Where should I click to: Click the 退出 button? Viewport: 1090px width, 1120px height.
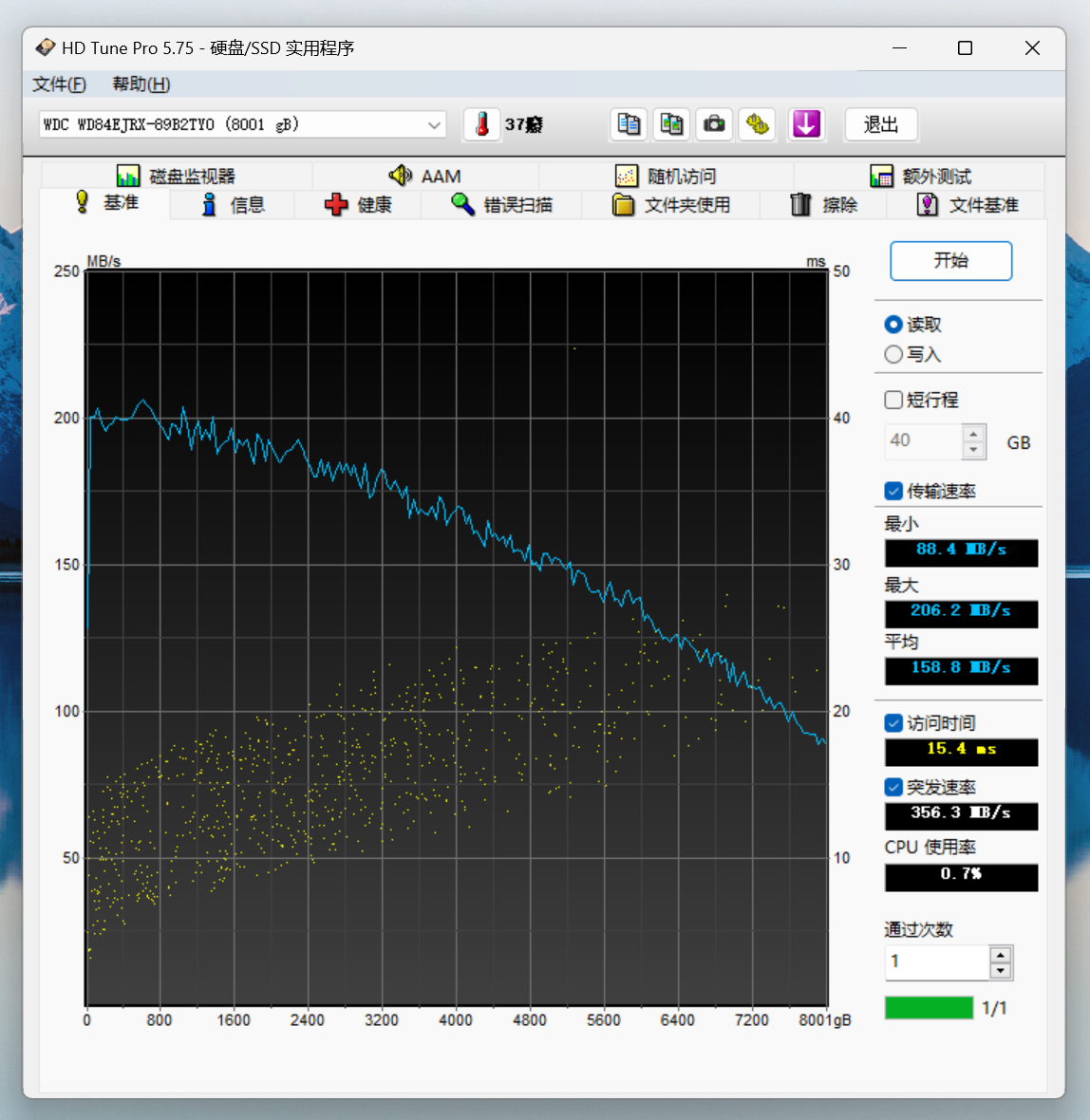pyautogui.click(x=880, y=125)
